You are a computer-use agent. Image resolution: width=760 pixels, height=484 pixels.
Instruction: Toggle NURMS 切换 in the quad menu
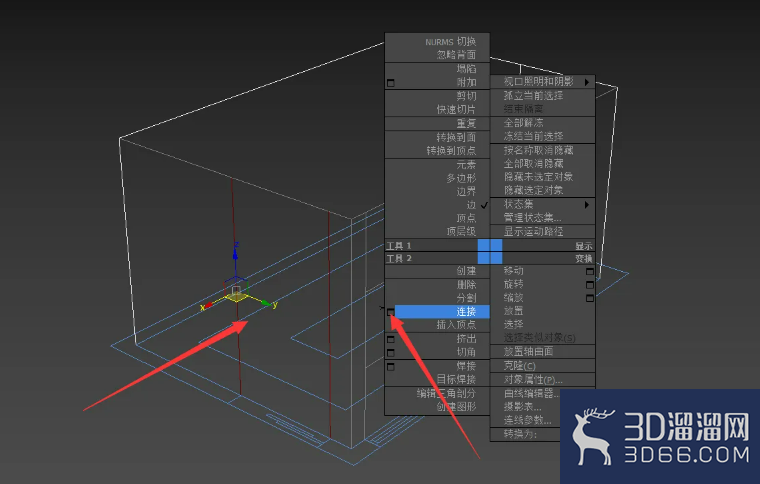(x=450, y=42)
